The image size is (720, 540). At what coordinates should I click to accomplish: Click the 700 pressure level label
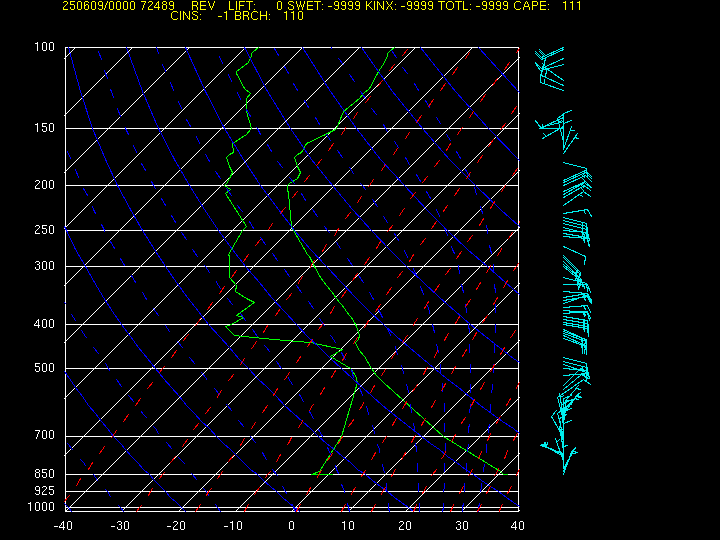[45, 435]
